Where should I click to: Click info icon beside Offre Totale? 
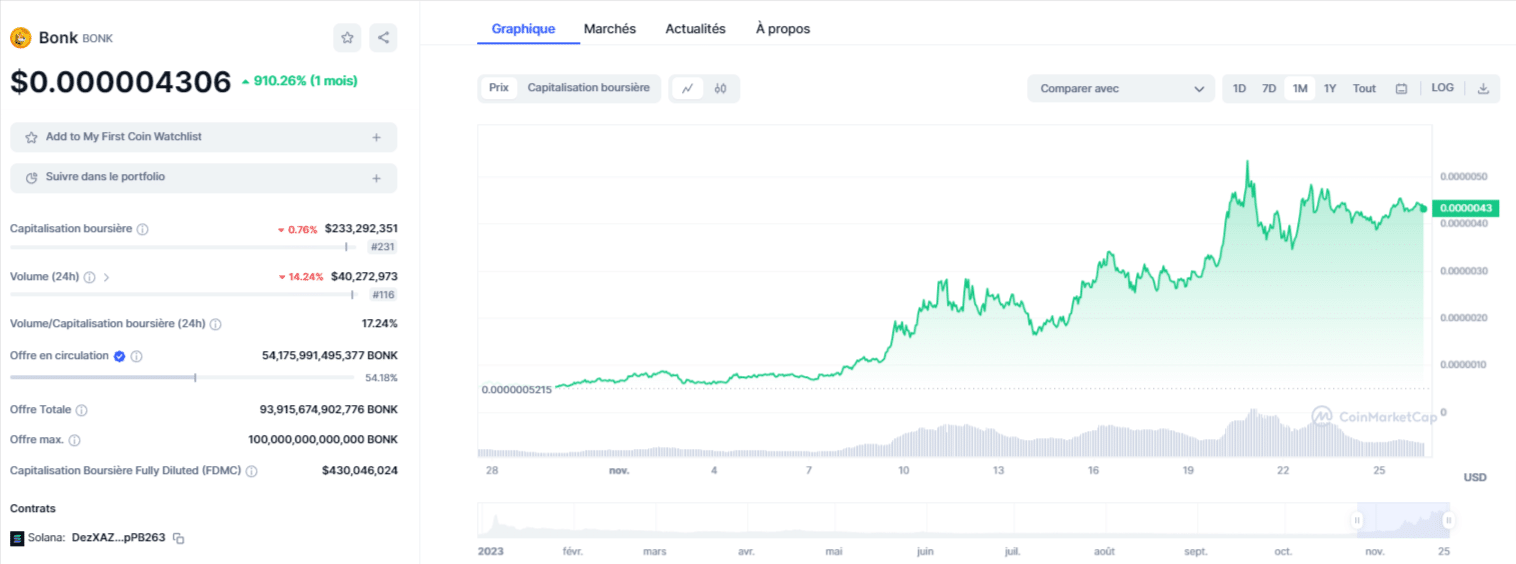82,410
